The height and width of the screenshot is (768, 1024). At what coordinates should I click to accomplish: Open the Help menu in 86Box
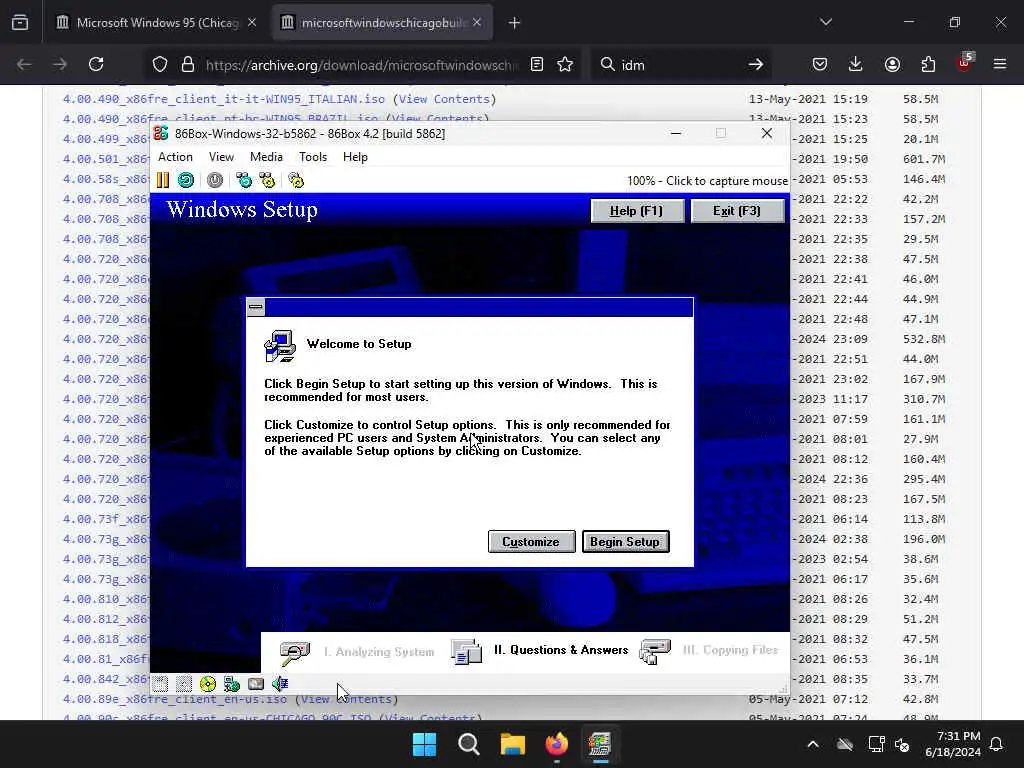point(355,157)
